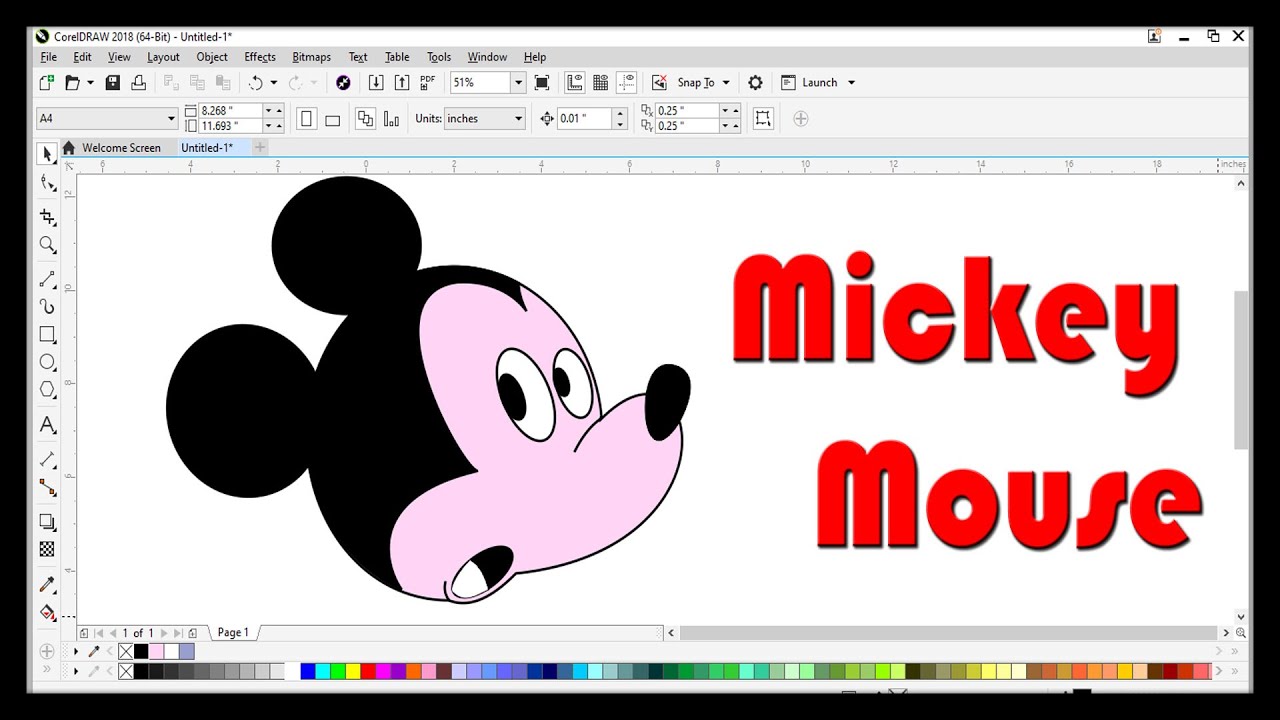Select the Drop Shadow tool

[47, 522]
